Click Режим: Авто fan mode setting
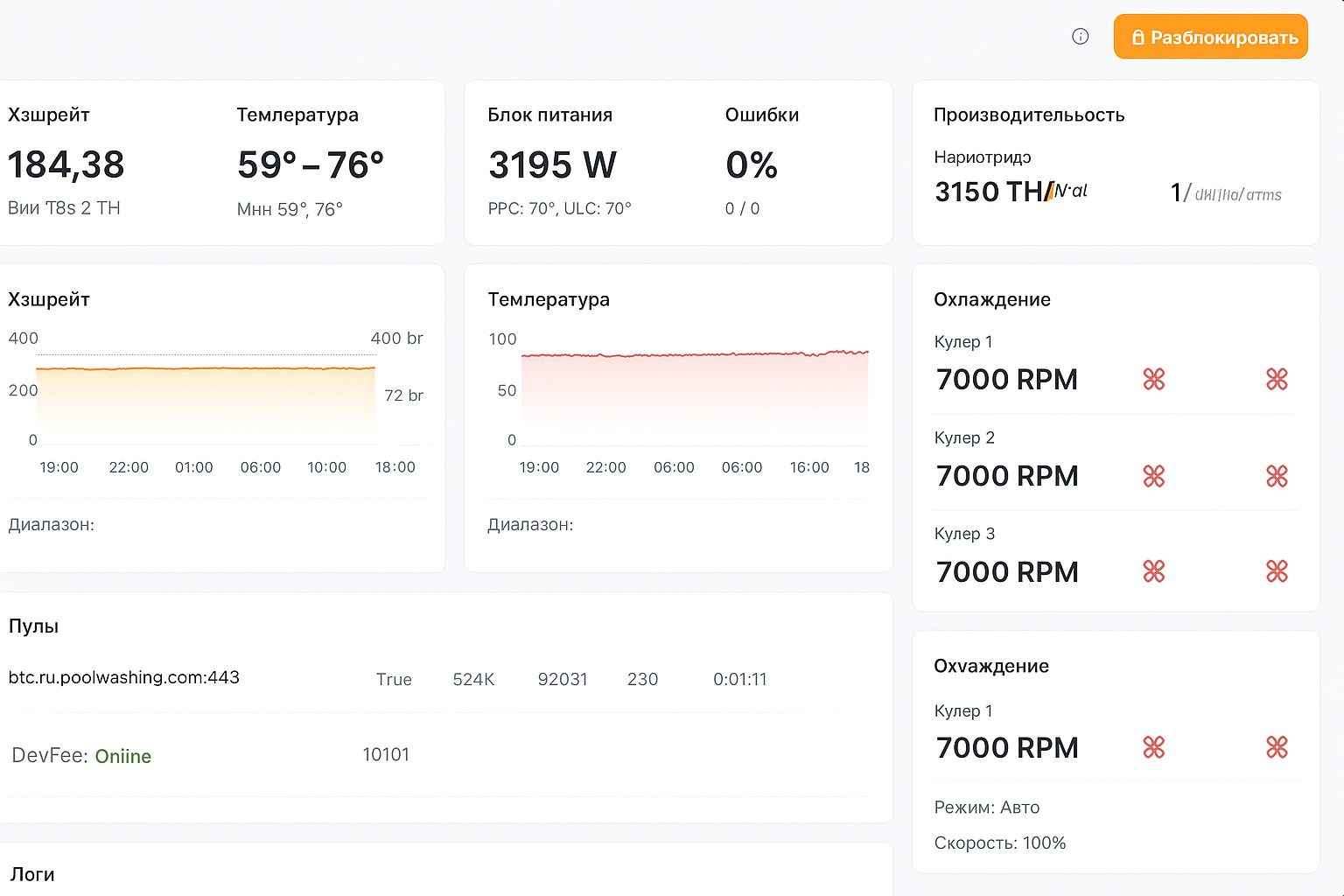The image size is (1344, 896). point(987,808)
